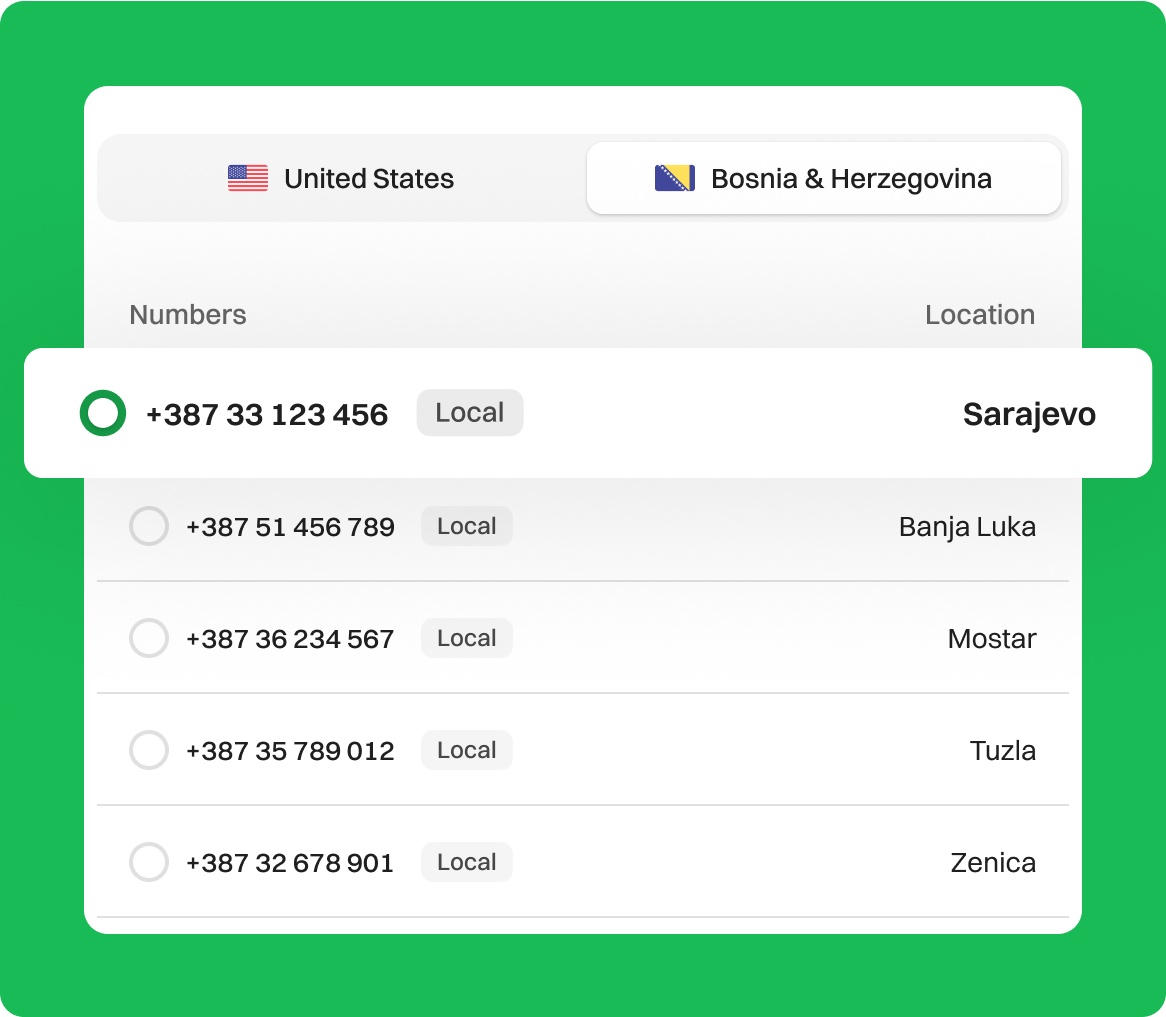
Task: Select the Sarajevo number radio button
Action: 103,414
